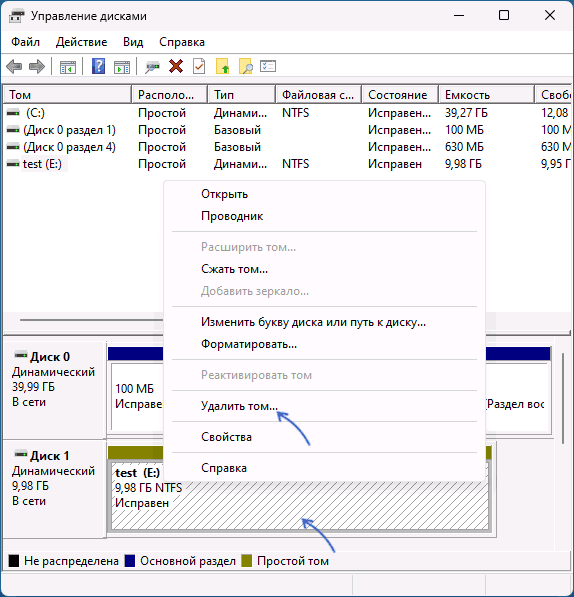This screenshot has width=574, height=597.
Task: Click the 39,27 ГБ capacity cell
Action: (466, 113)
